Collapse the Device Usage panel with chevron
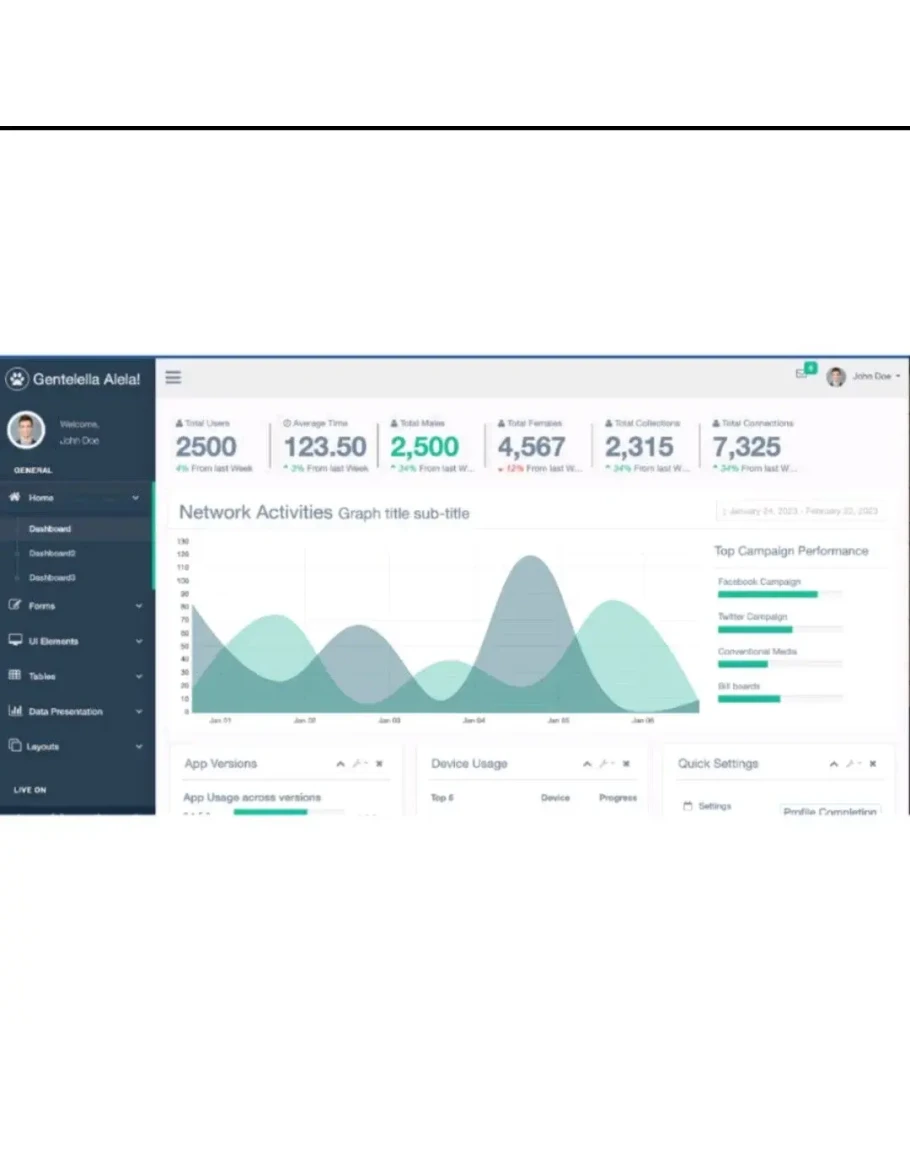 587,764
